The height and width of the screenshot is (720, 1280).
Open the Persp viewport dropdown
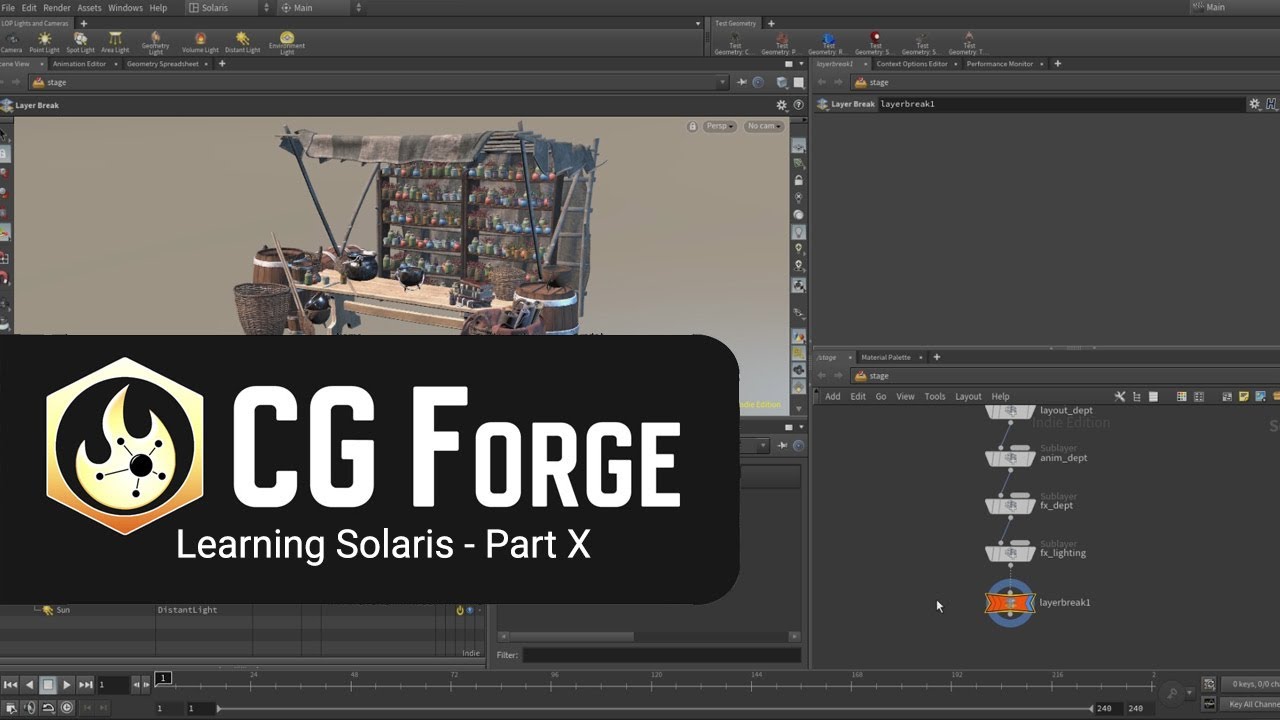coord(720,126)
